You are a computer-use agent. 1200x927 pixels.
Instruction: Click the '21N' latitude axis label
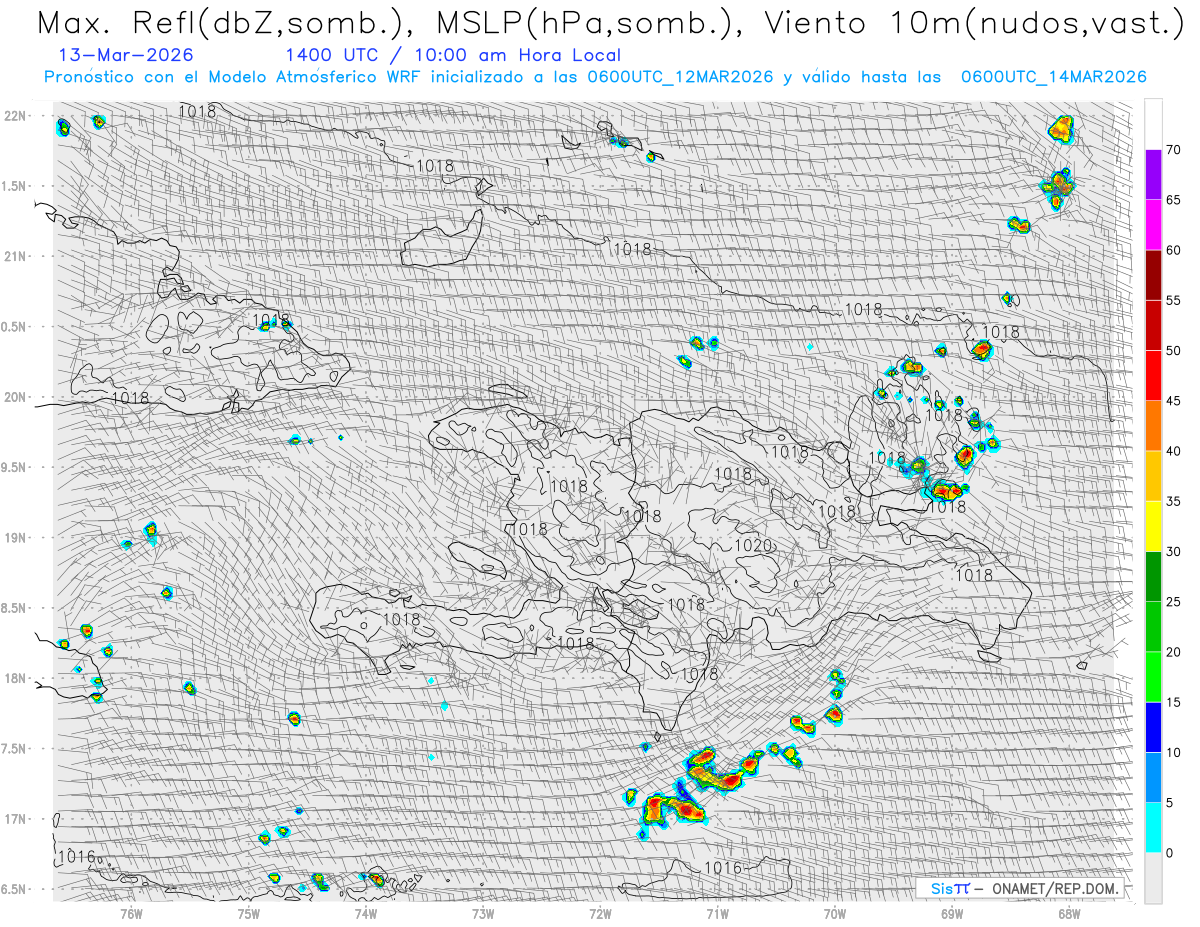[15, 257]
